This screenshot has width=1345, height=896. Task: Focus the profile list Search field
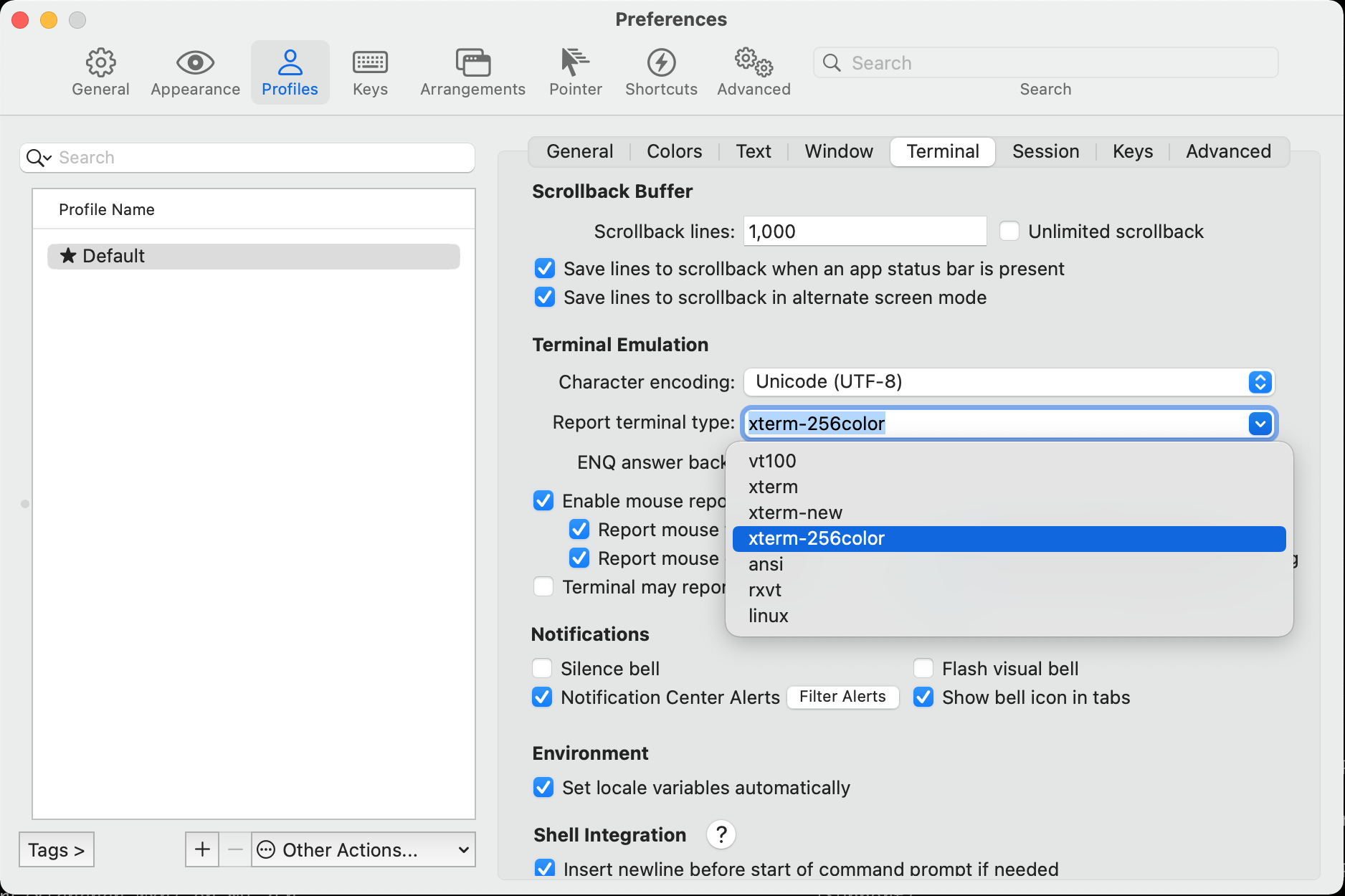coord(247,158)
